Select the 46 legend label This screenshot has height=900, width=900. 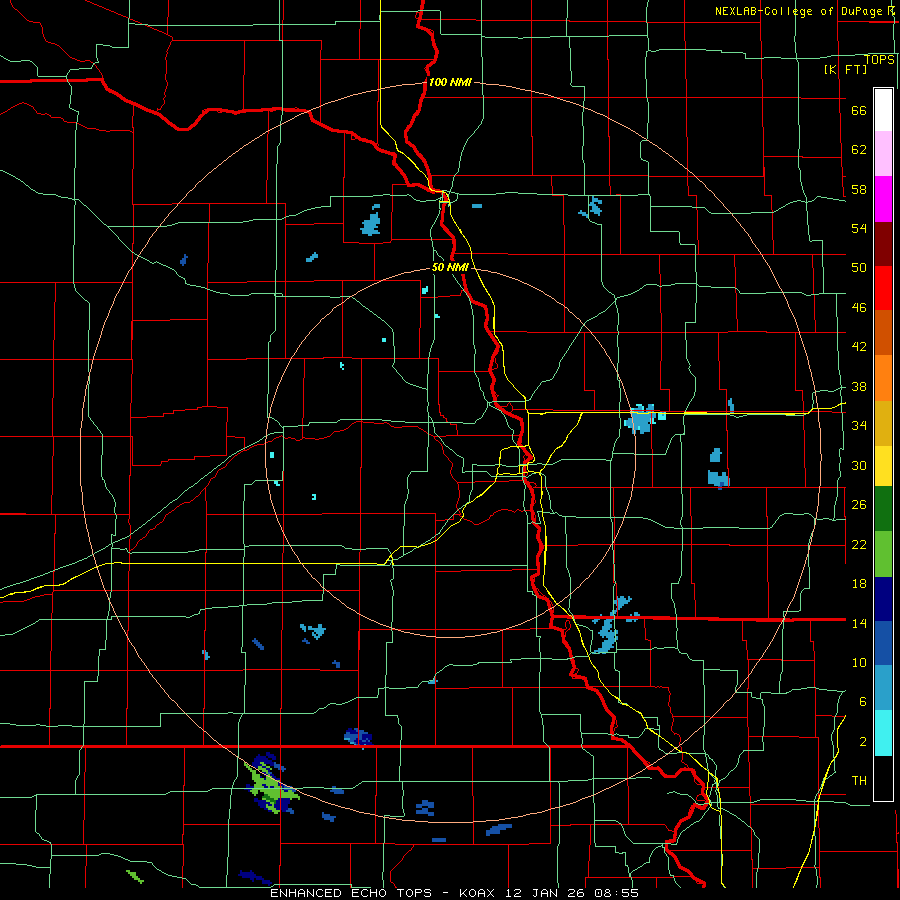pyautogui.click(x=859, y=308)
